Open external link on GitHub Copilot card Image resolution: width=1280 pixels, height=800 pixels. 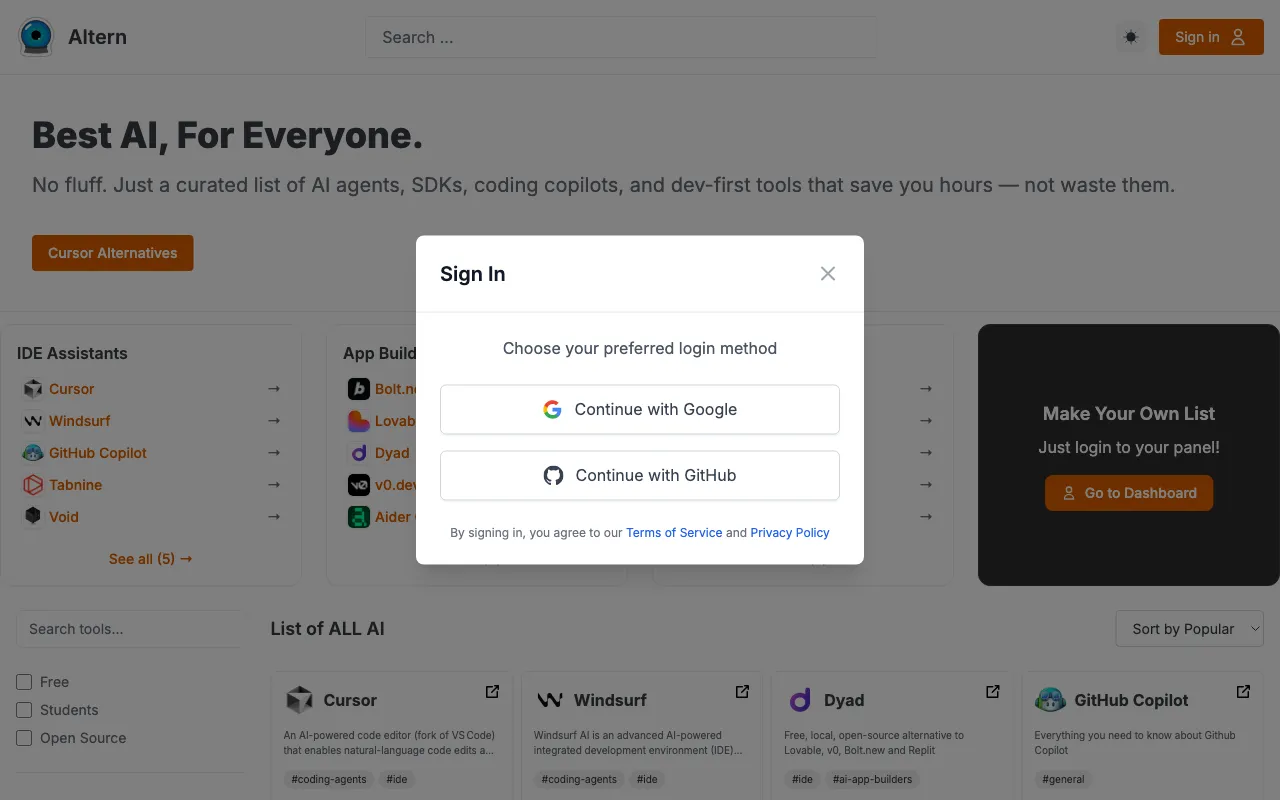coord(1243,691)
